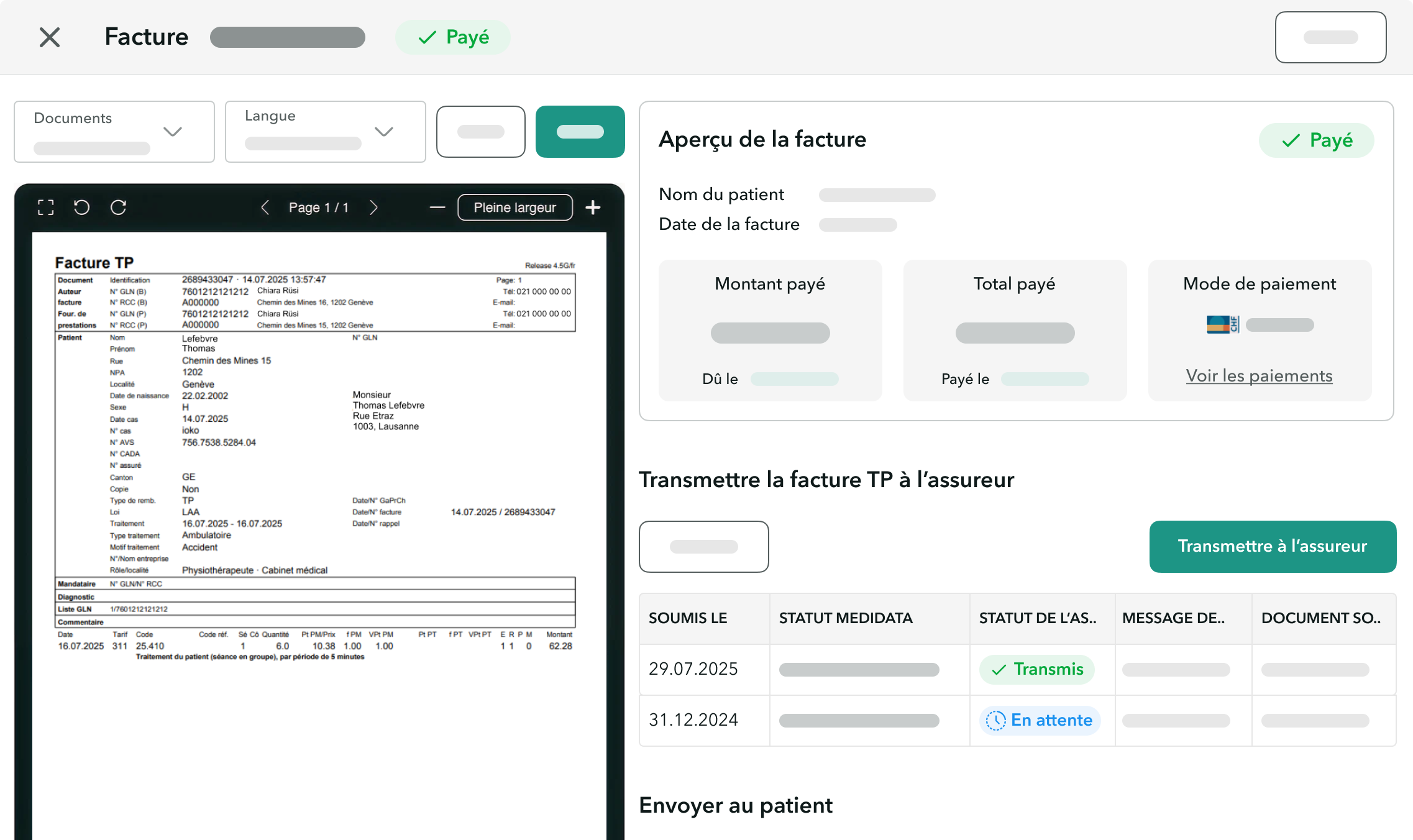Viewport: 1413px width, 840px height.
Task: Click the En attente status badge
Action: [x=1039, y=720]
